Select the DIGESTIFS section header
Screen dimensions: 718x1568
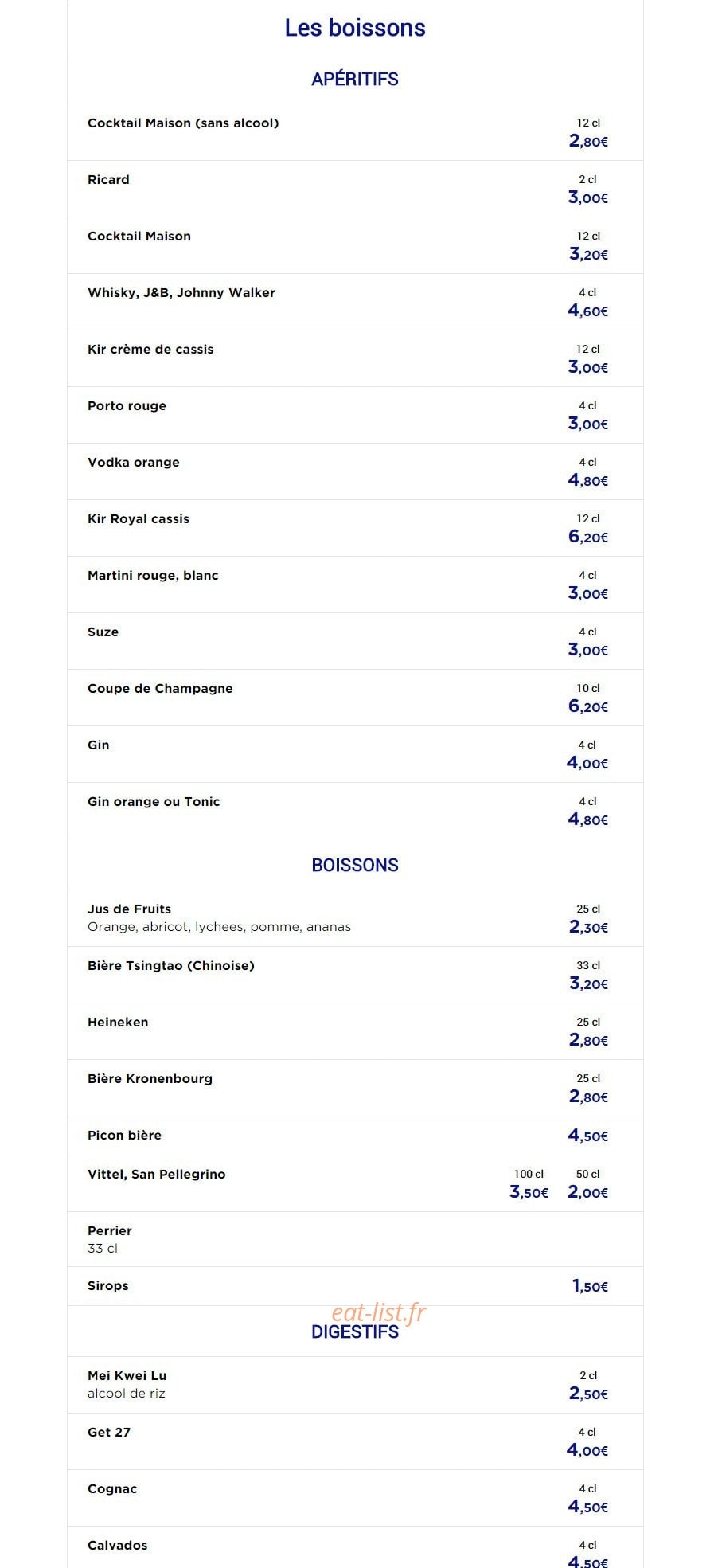(x=355, y=1331)
